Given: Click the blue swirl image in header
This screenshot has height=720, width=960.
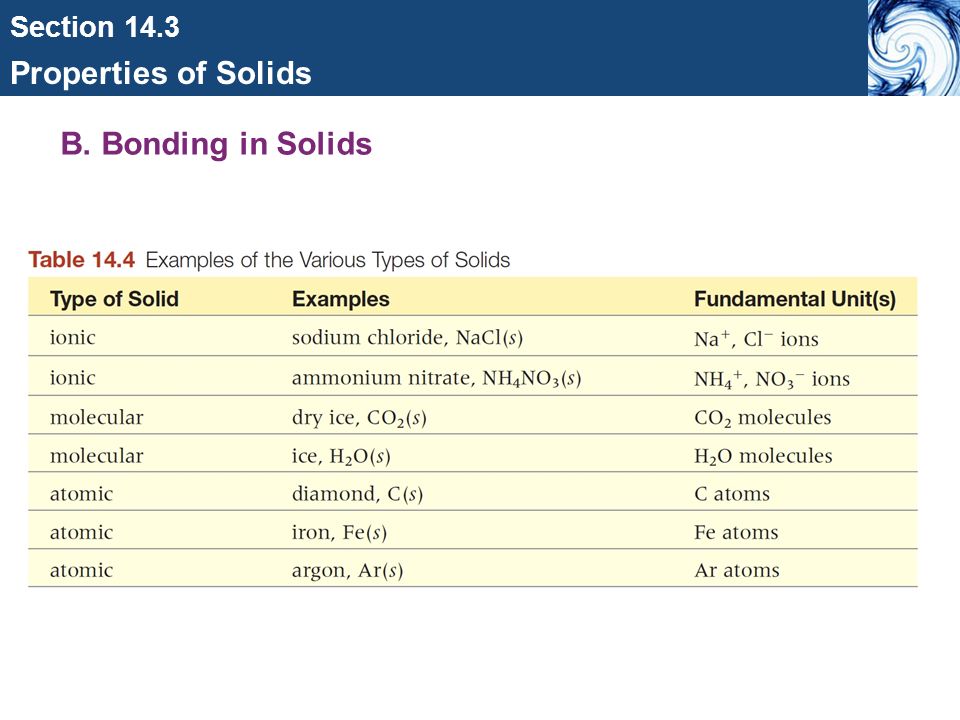Looking at the screenshot, I should [913, 48].
